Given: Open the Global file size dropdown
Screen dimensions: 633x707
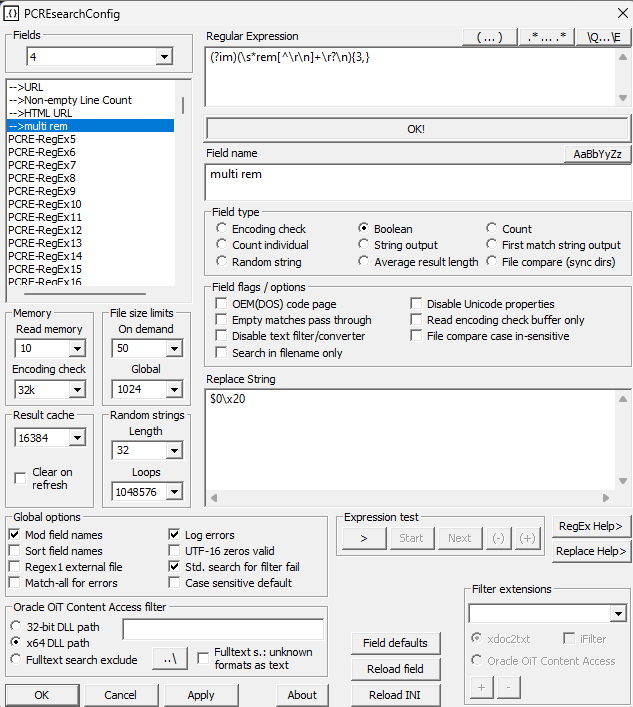Looking at the screenshot, I should [x=174, y=390].
